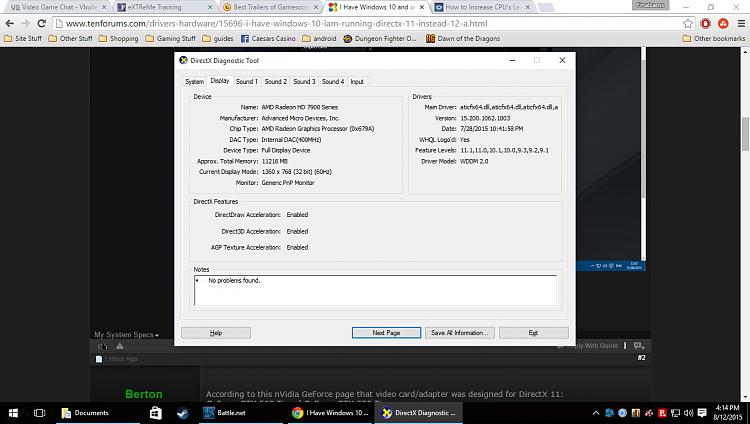Click Save All Information button
Image resolution: width=750 pixels, height=424 pixels.
coord(459,333)
